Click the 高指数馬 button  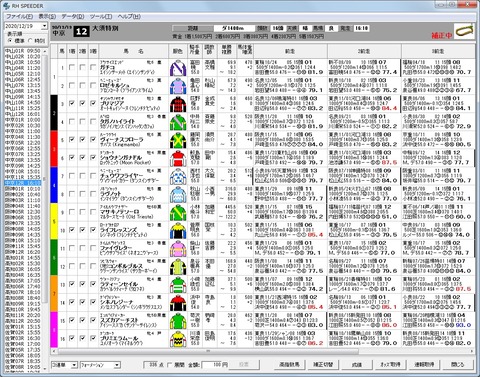[289, 365]
